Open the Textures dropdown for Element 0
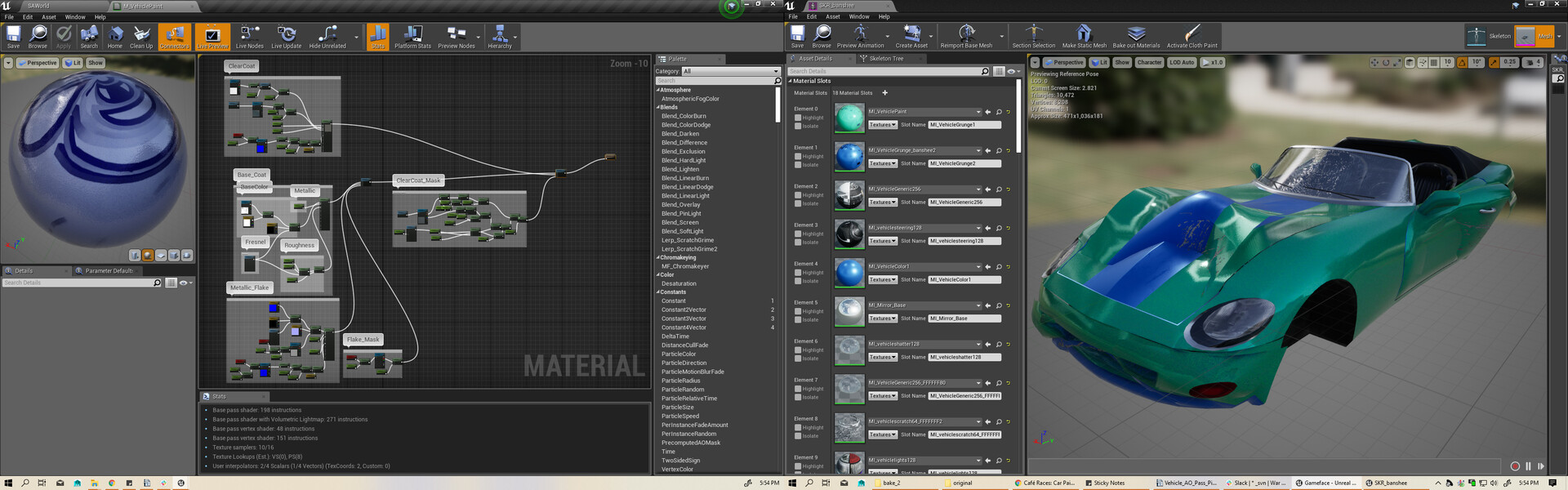 pos(882,125)
